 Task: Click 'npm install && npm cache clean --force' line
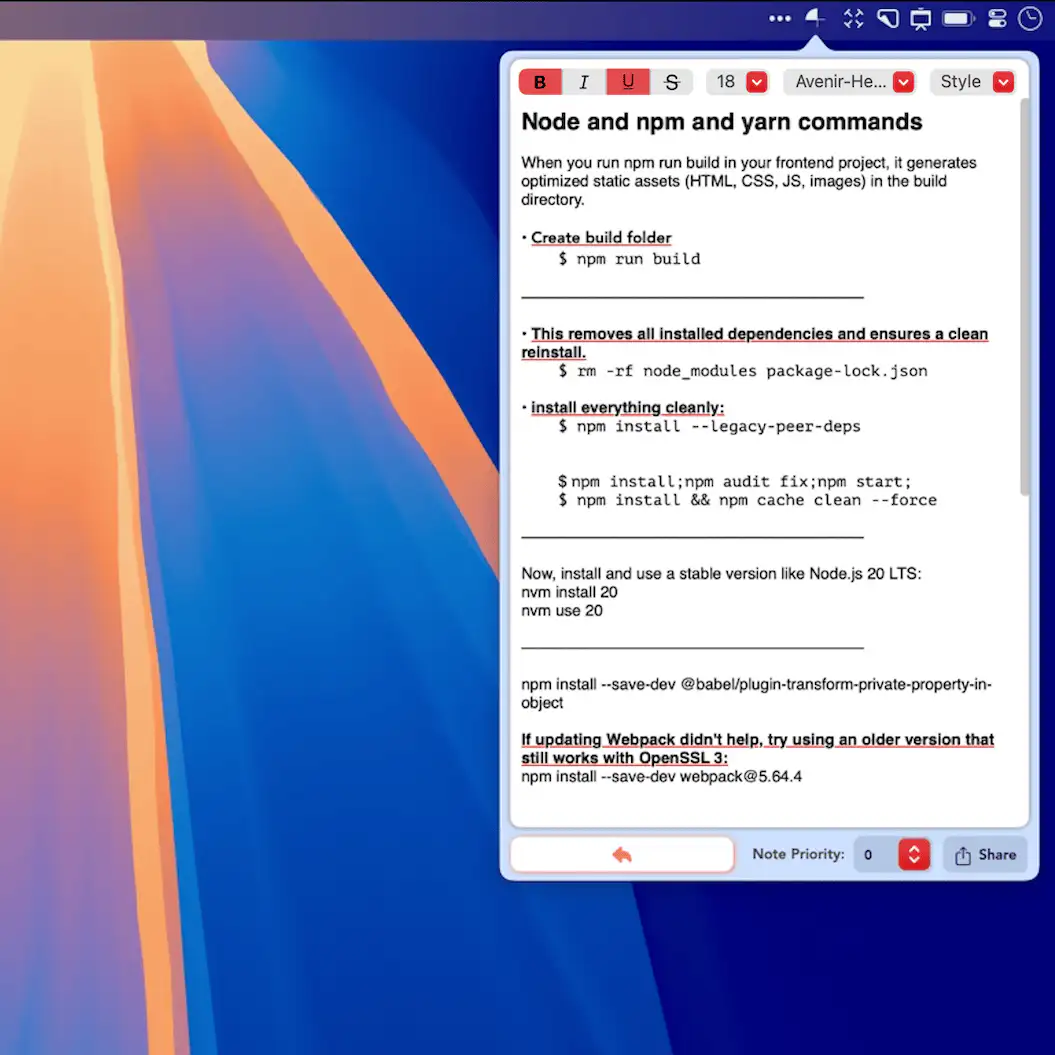pos(747,500)
